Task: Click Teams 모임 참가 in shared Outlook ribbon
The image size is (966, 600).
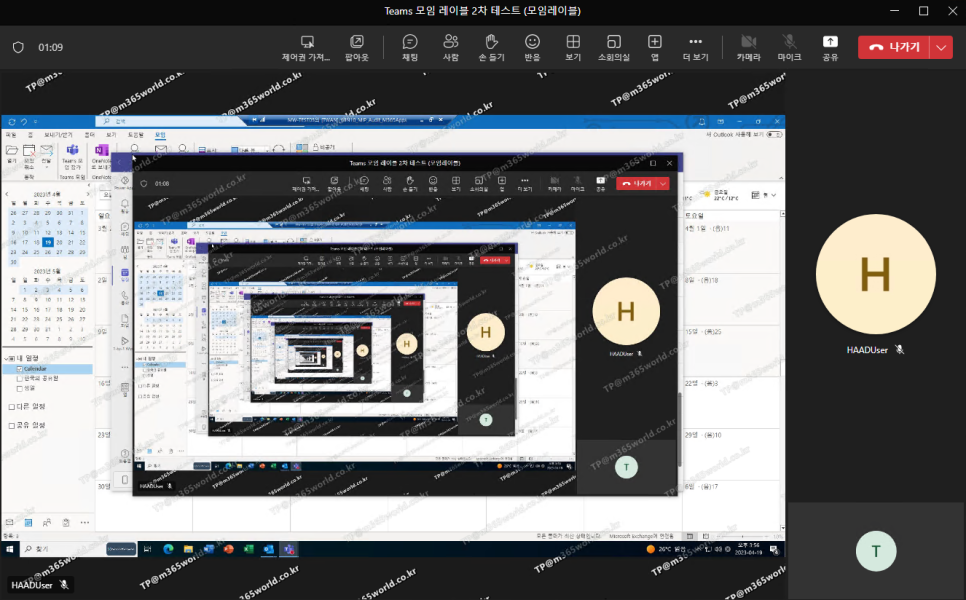Action: pos(72,157)
